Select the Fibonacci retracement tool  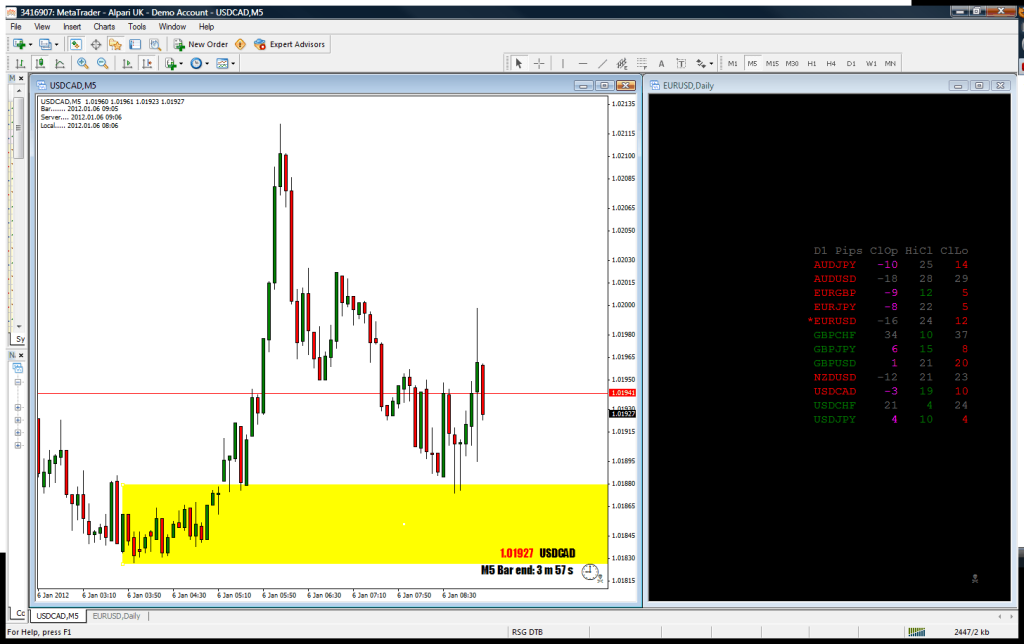642,63
